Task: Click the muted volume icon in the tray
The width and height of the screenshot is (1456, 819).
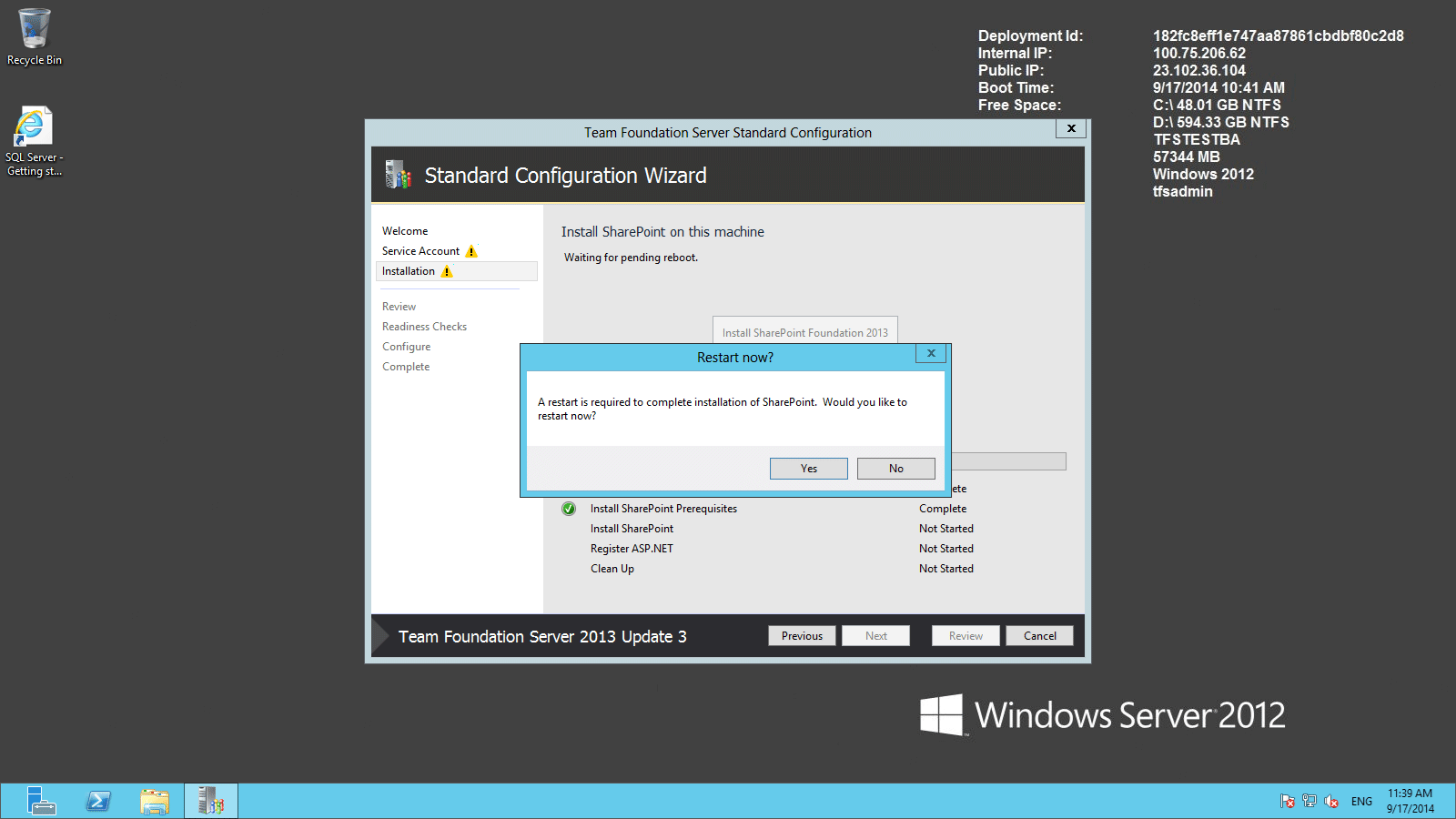Action: [1331, 801]
